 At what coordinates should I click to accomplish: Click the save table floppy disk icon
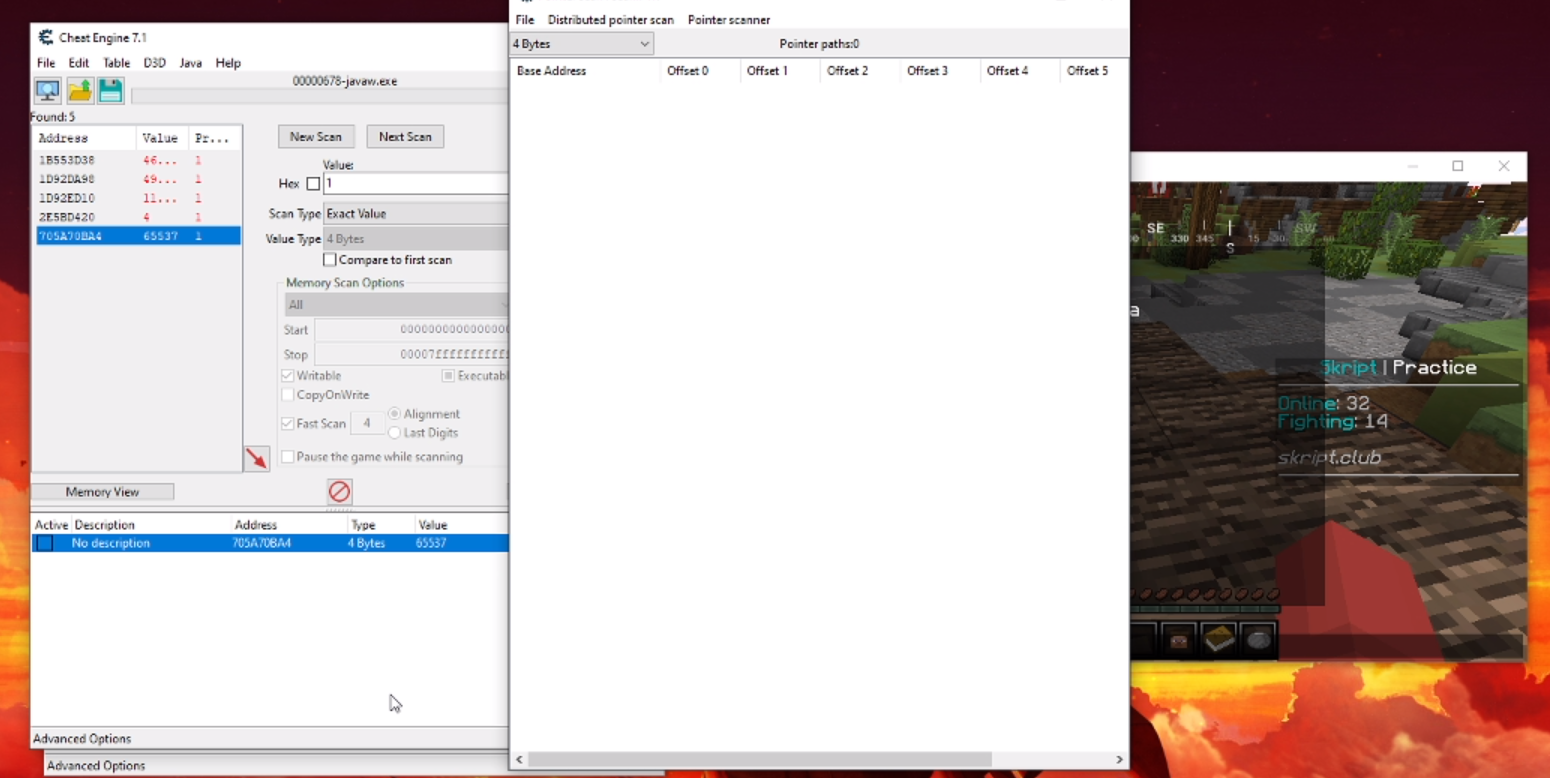click(x=111, y=91)
